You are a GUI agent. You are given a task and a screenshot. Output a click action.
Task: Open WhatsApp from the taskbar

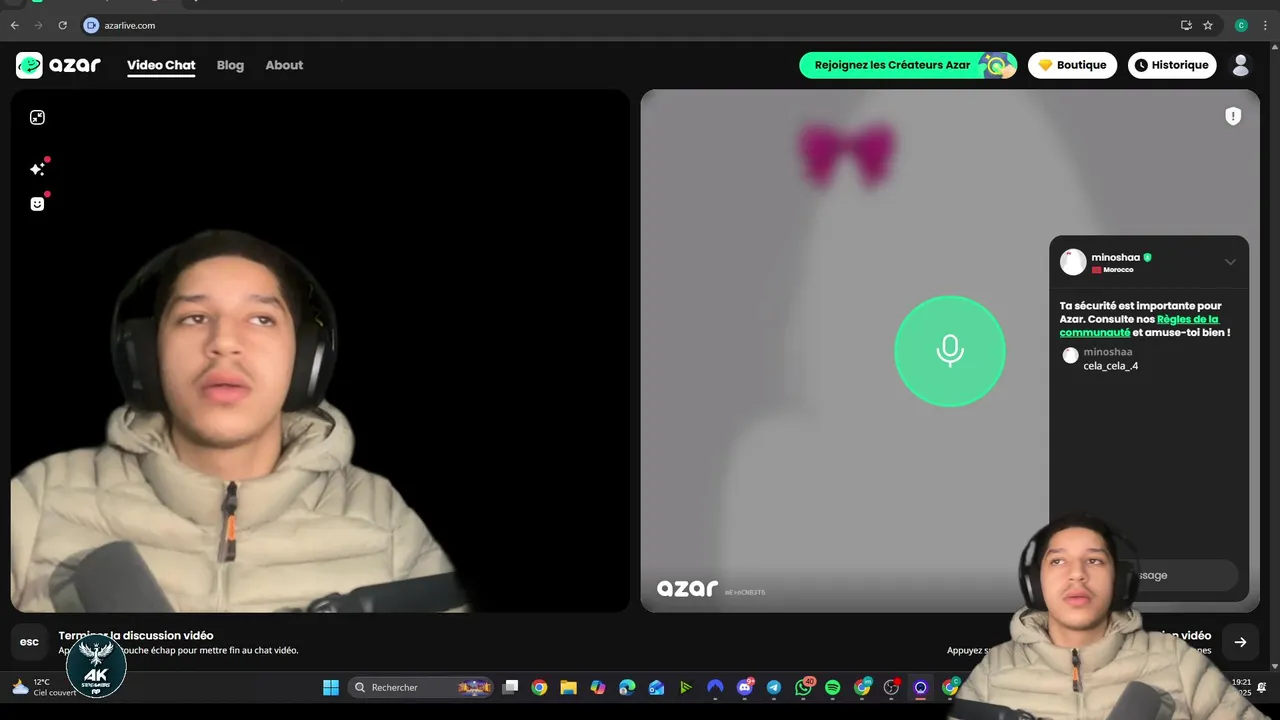tap(804, 687)
